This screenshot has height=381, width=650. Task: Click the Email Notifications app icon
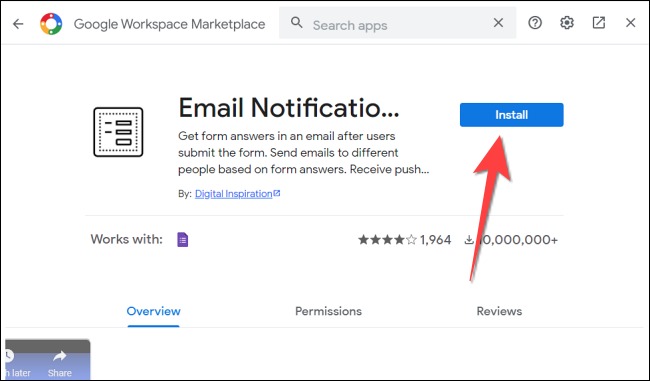coord(118,132)
